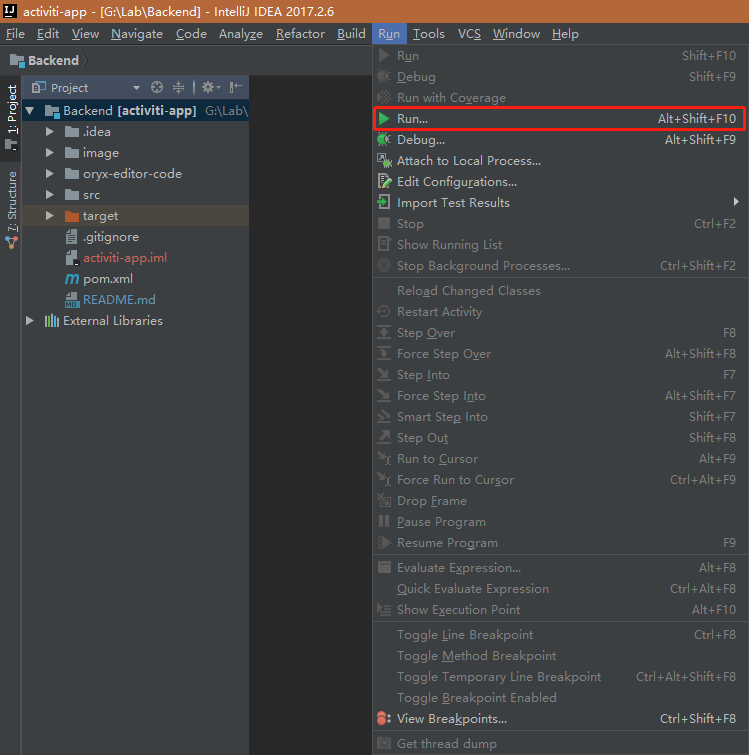Click the Backend module folder icon in breadcrumb
The width and height of the screenshot is (749, 755).
click(17, 61)
